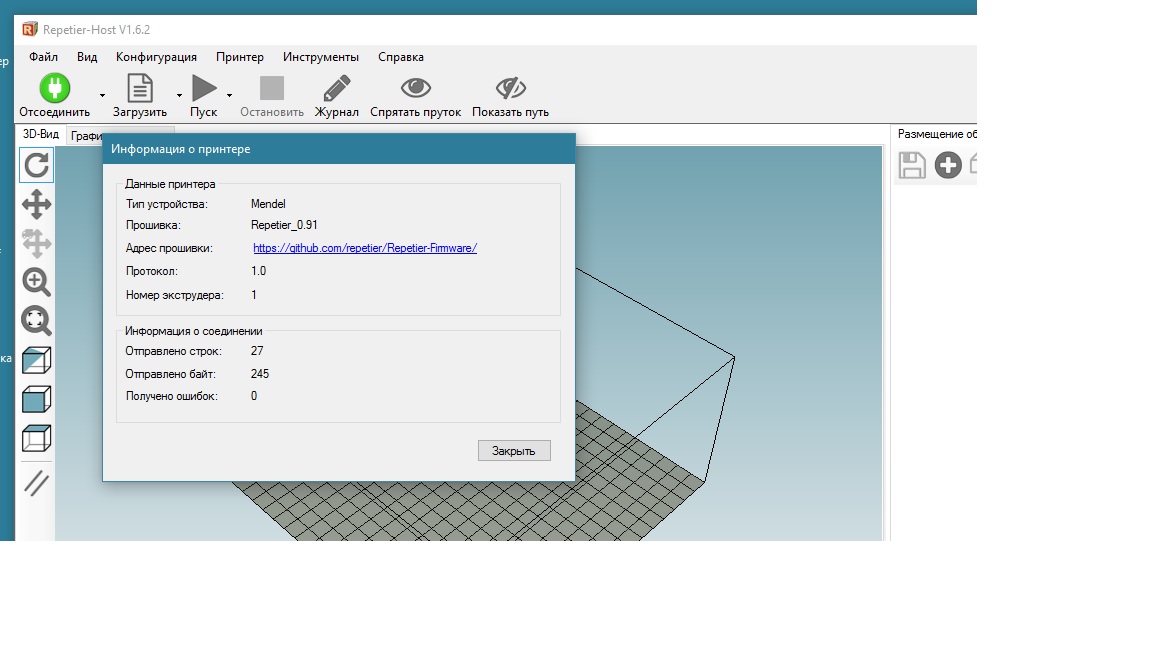Click the add object plus icon
Viewport: 1152px width, 648px height.
[948, 166]
